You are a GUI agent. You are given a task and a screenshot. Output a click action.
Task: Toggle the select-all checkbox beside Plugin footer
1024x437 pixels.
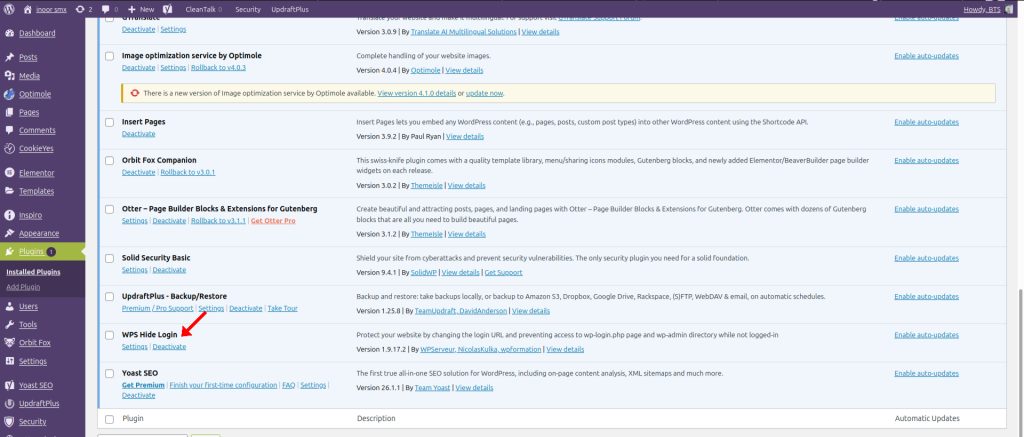pyautogui.click(x=110, y=418)
